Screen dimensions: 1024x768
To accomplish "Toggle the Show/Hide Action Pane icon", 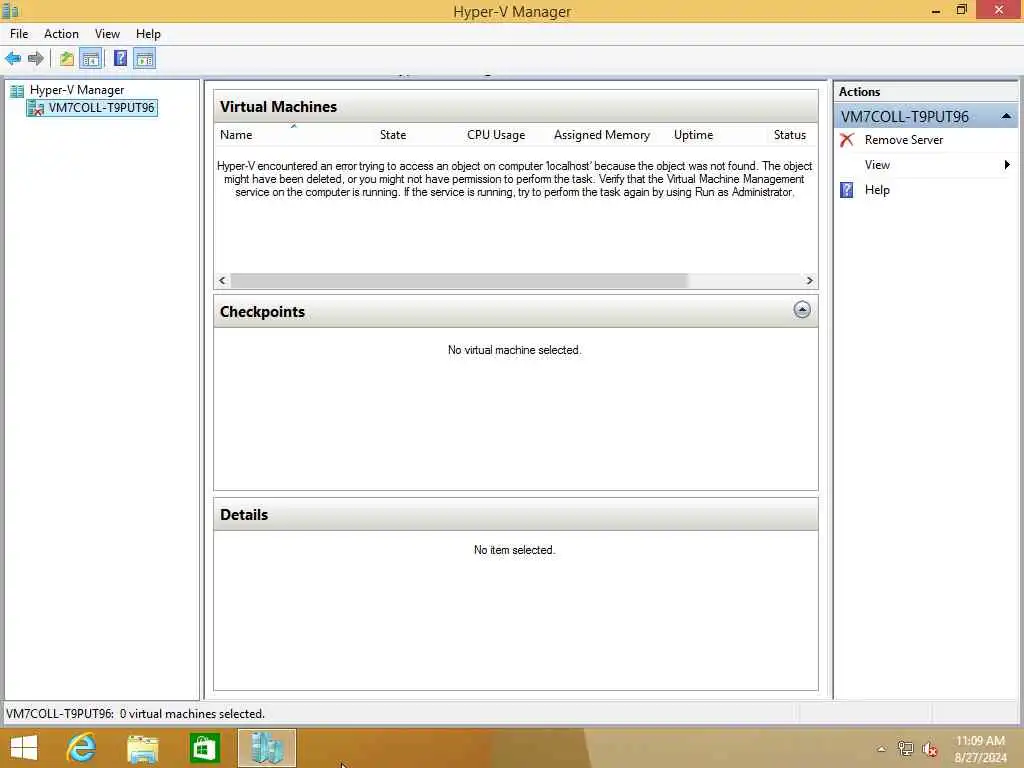I will tap(145, 59).
